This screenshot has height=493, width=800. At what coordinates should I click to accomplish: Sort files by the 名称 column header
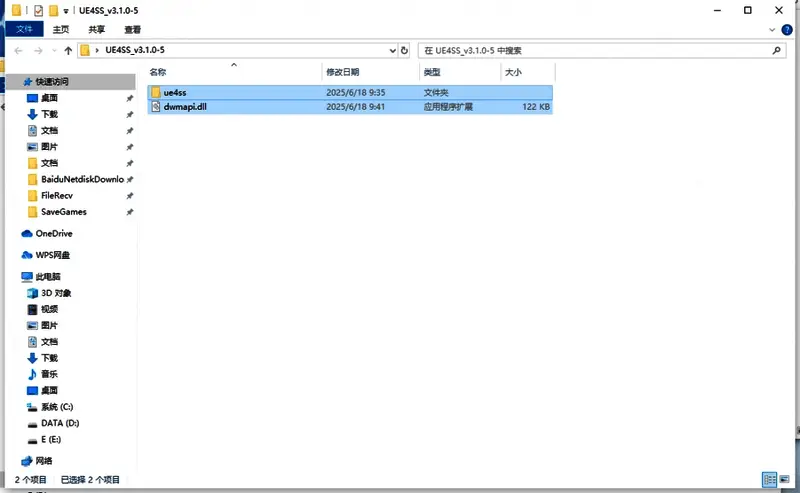[157, 73]
